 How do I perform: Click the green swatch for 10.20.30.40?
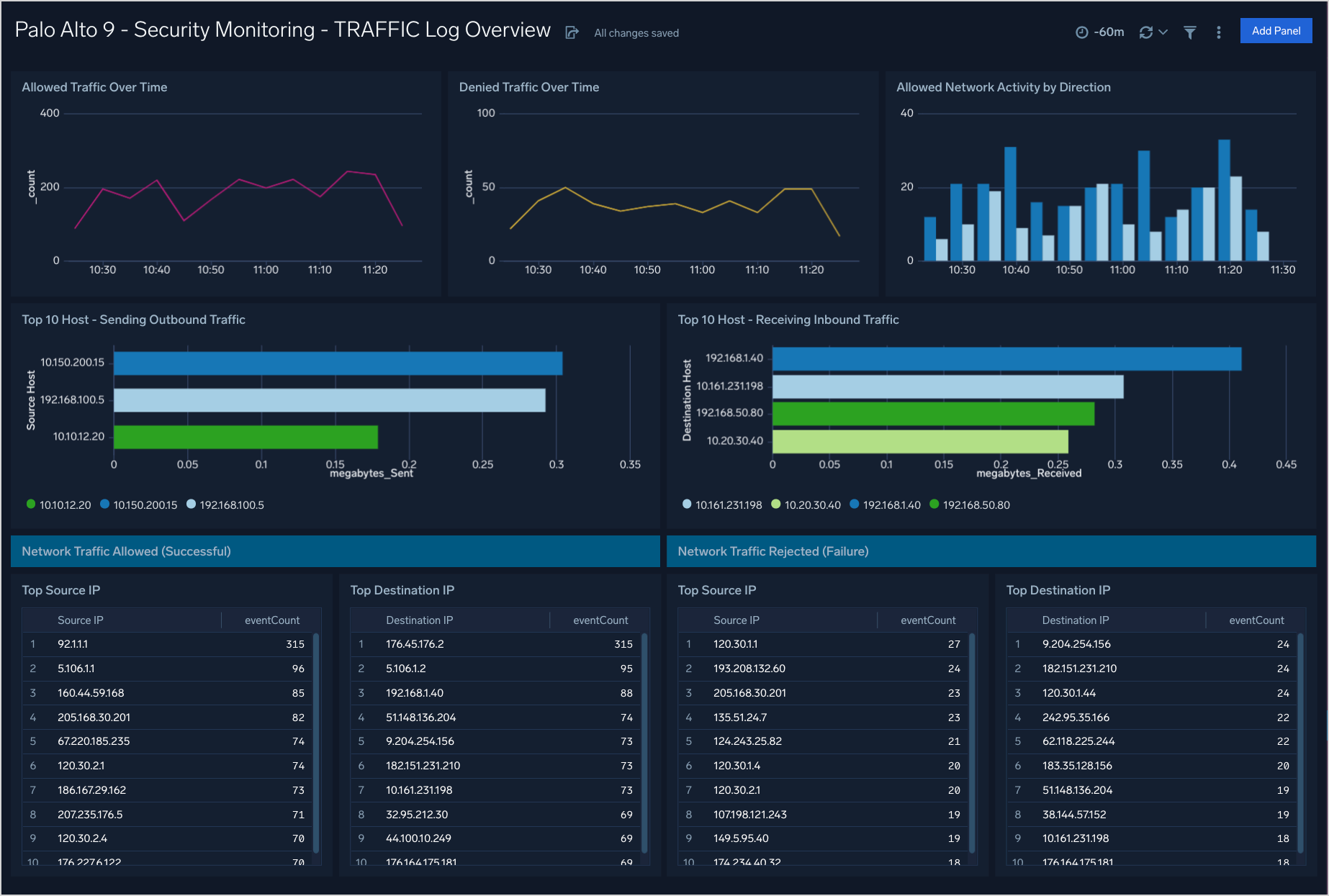coord(775,504)
